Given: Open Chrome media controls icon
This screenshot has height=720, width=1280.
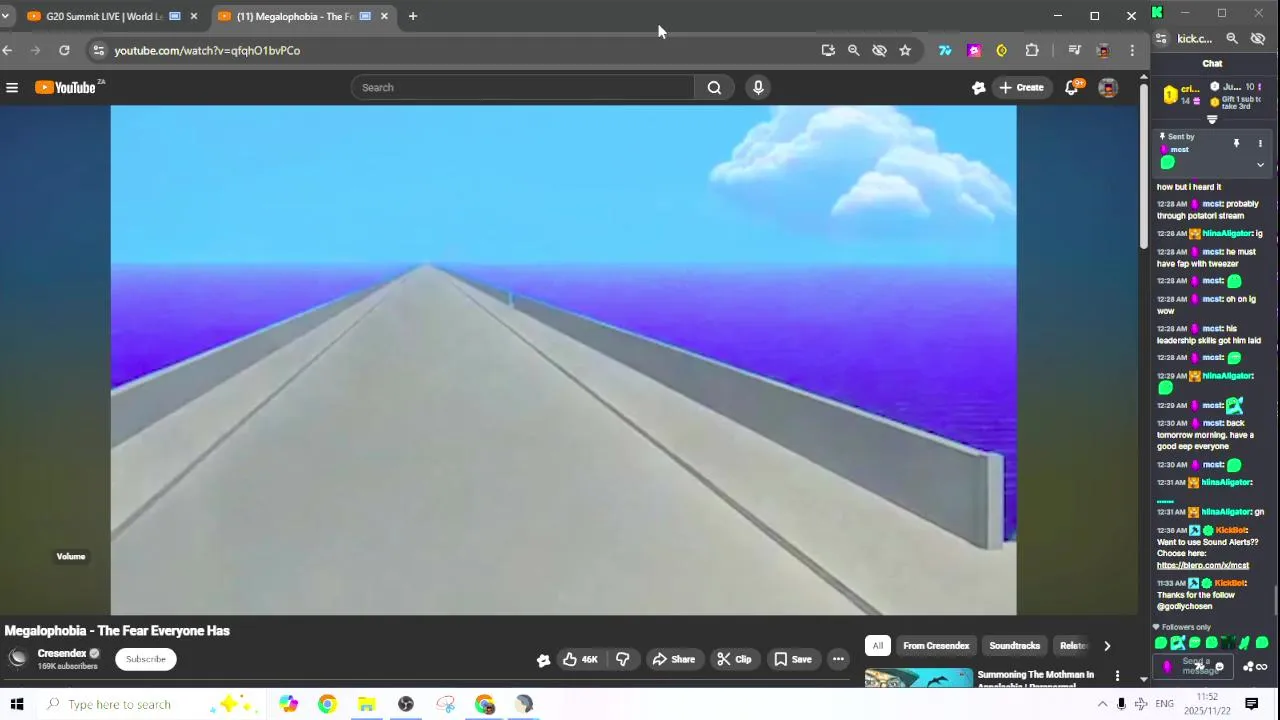Looking at the screenshot, I should [x=1074, y=50].
